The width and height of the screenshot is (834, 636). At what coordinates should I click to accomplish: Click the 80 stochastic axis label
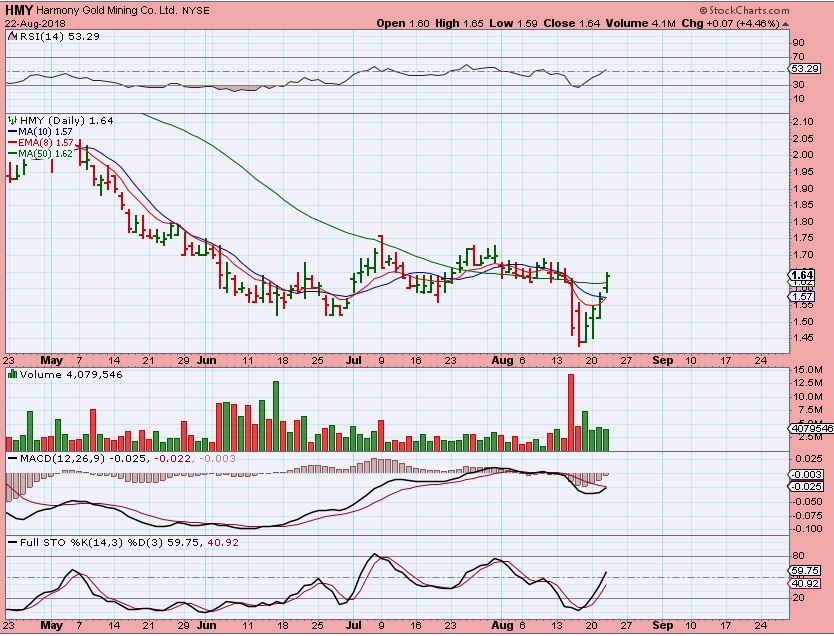(798, 556)
